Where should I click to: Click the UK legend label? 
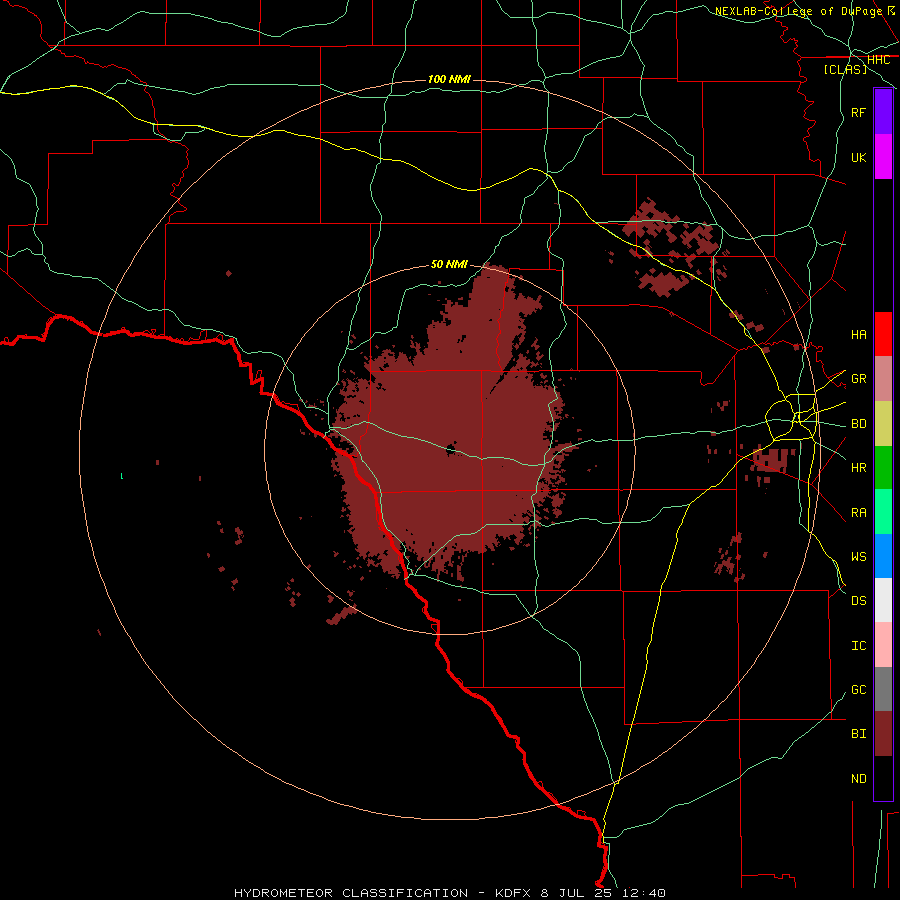pyautogui.click(x=858, y=158)
